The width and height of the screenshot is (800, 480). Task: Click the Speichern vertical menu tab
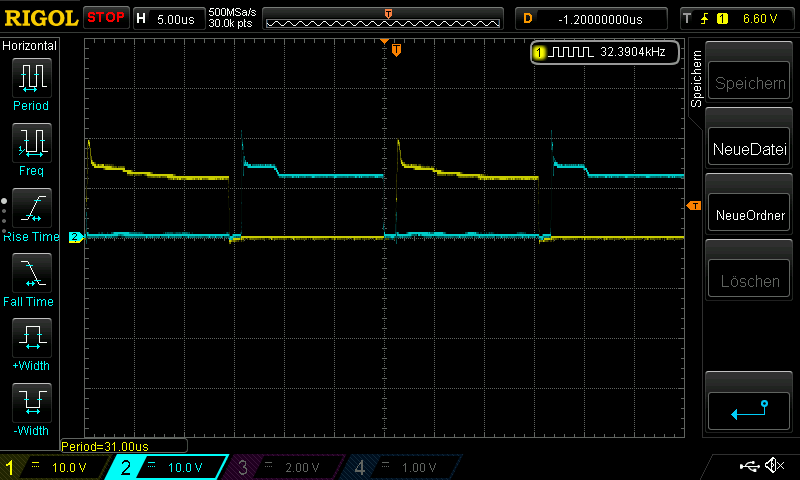tap(696, 79)
